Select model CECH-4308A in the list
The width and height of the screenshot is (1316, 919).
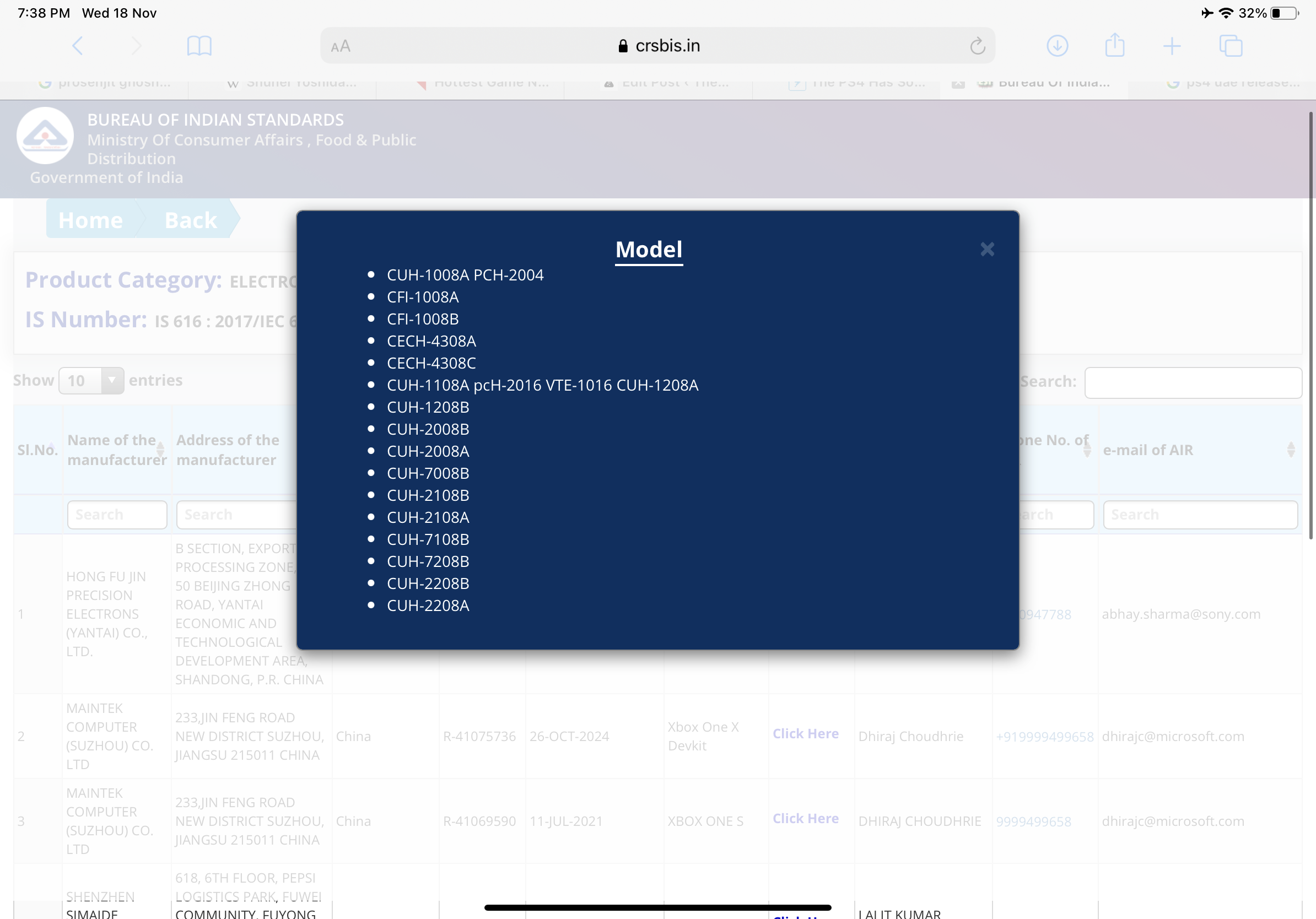pyautogui.click(x=431, y=341)
